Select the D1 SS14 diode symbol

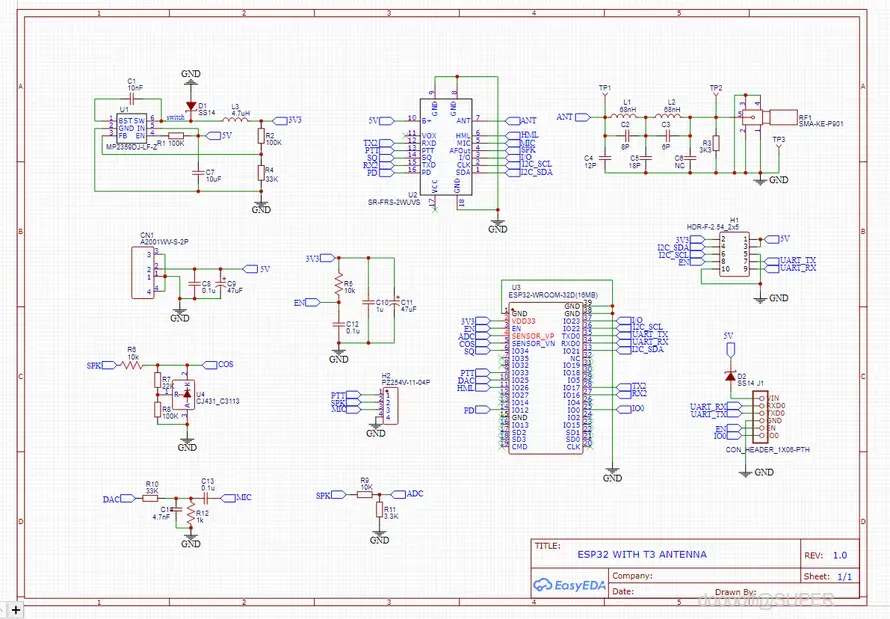(191, 106)
